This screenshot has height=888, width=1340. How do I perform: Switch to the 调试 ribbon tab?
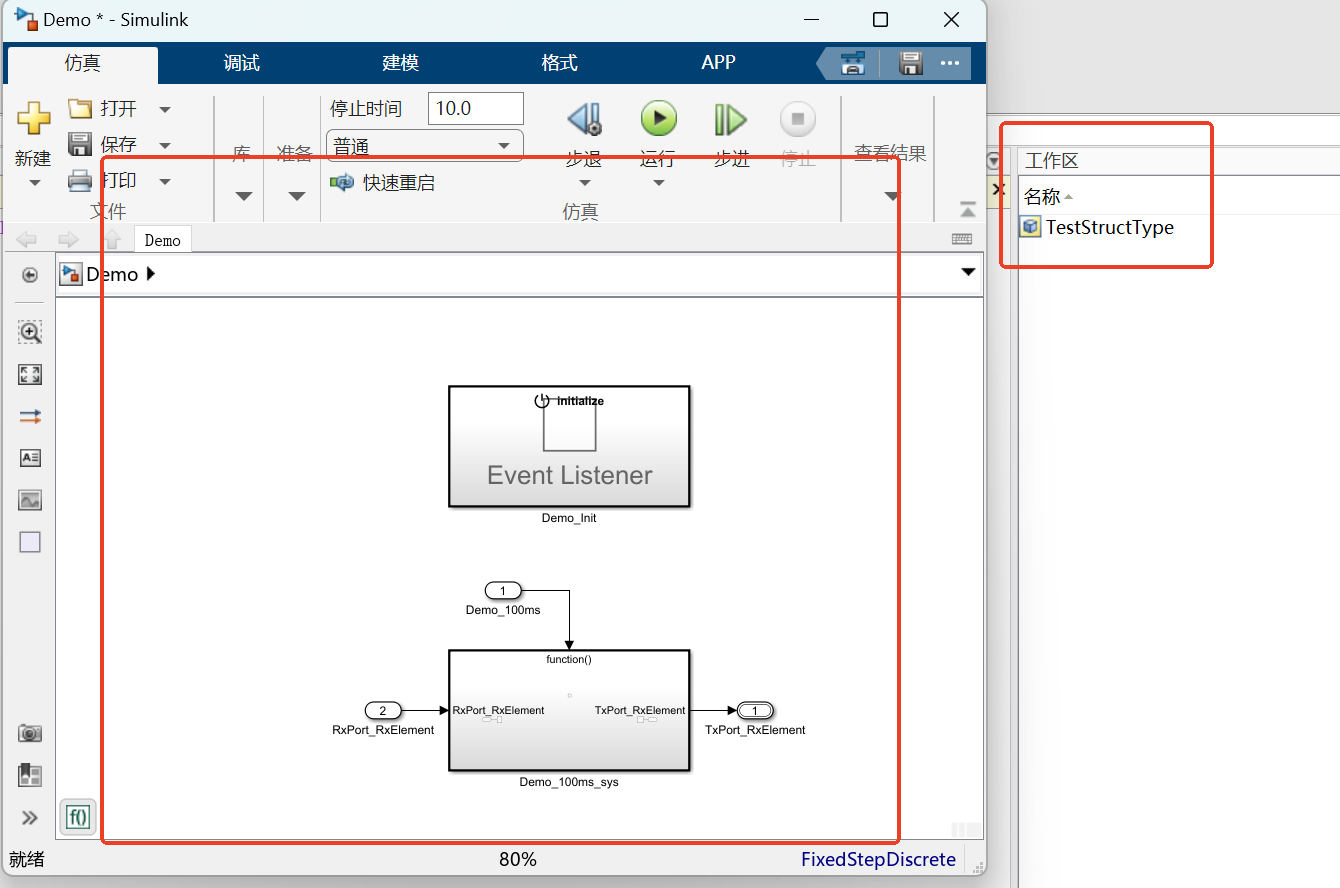tap(240, 62)
